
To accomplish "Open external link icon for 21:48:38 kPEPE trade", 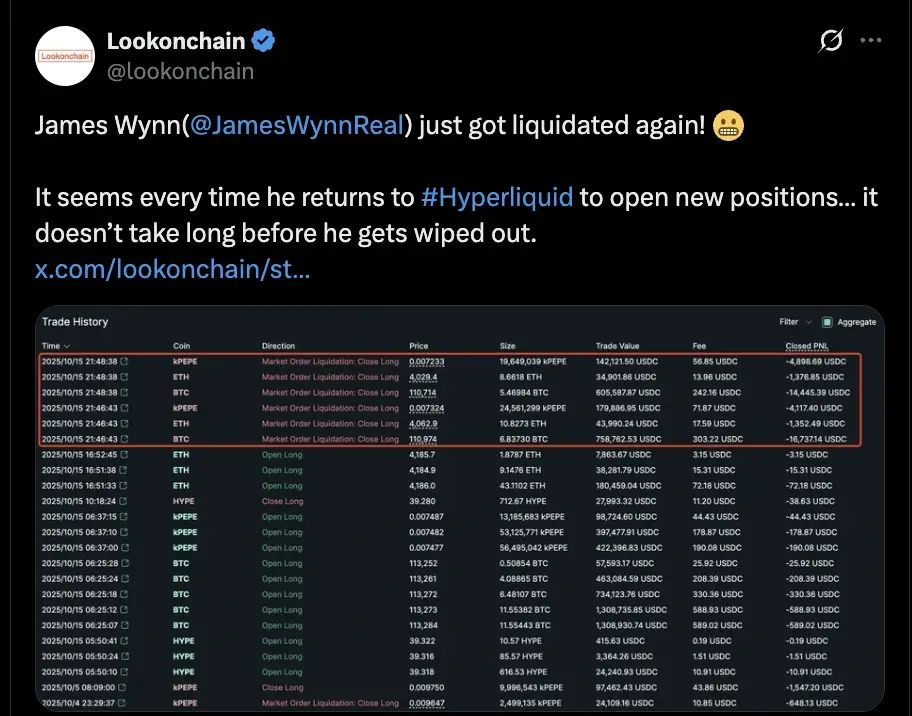I will point(124,362).
